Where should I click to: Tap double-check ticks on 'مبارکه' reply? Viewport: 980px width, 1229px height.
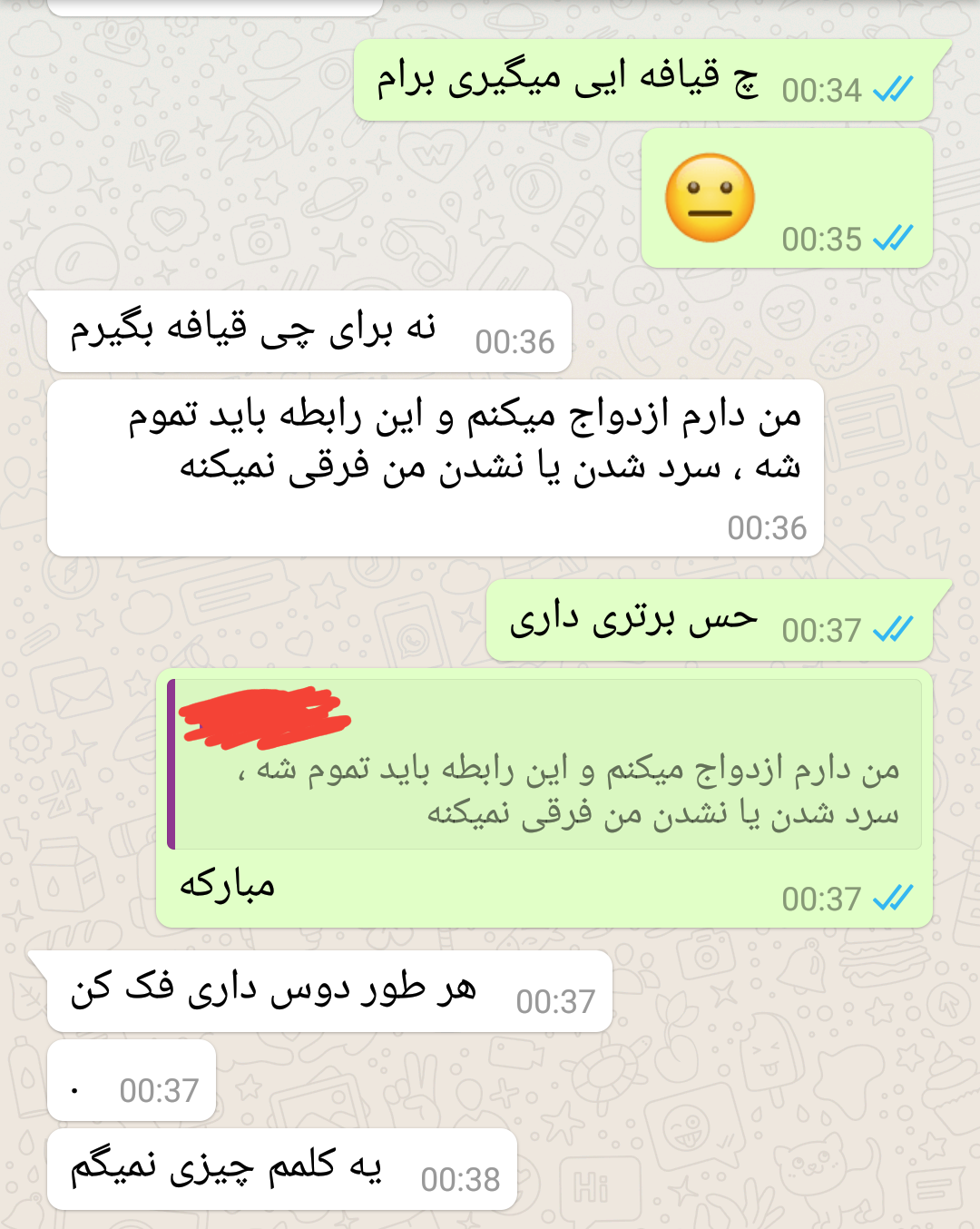click(893, 898)
